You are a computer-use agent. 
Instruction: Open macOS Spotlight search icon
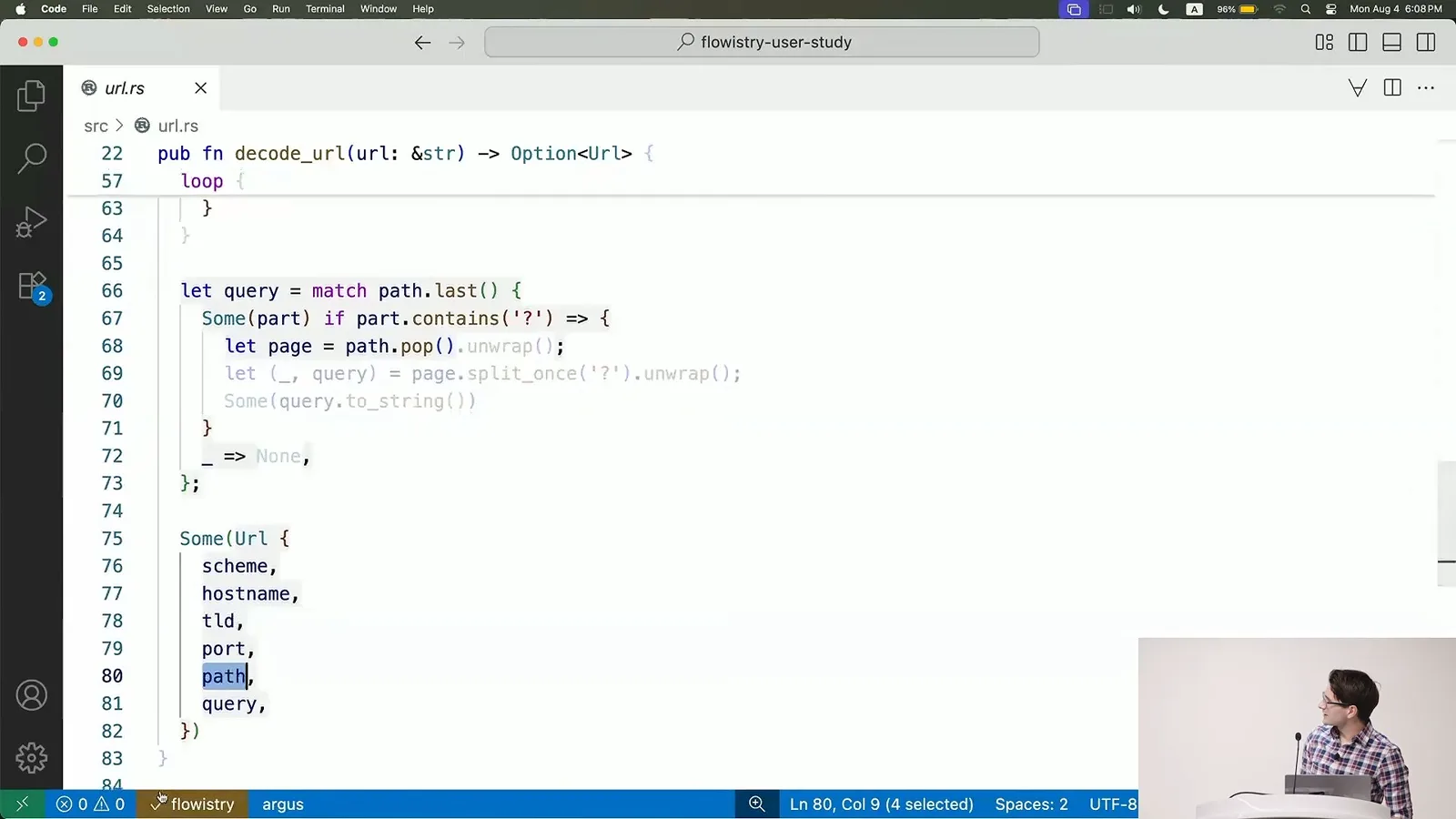(1305, 9)
